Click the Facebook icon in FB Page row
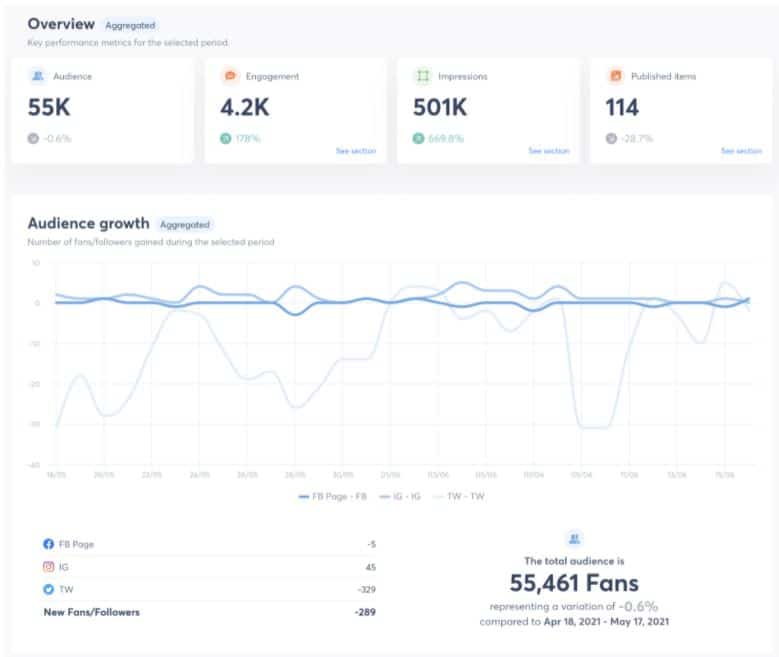 pos(49,544)
